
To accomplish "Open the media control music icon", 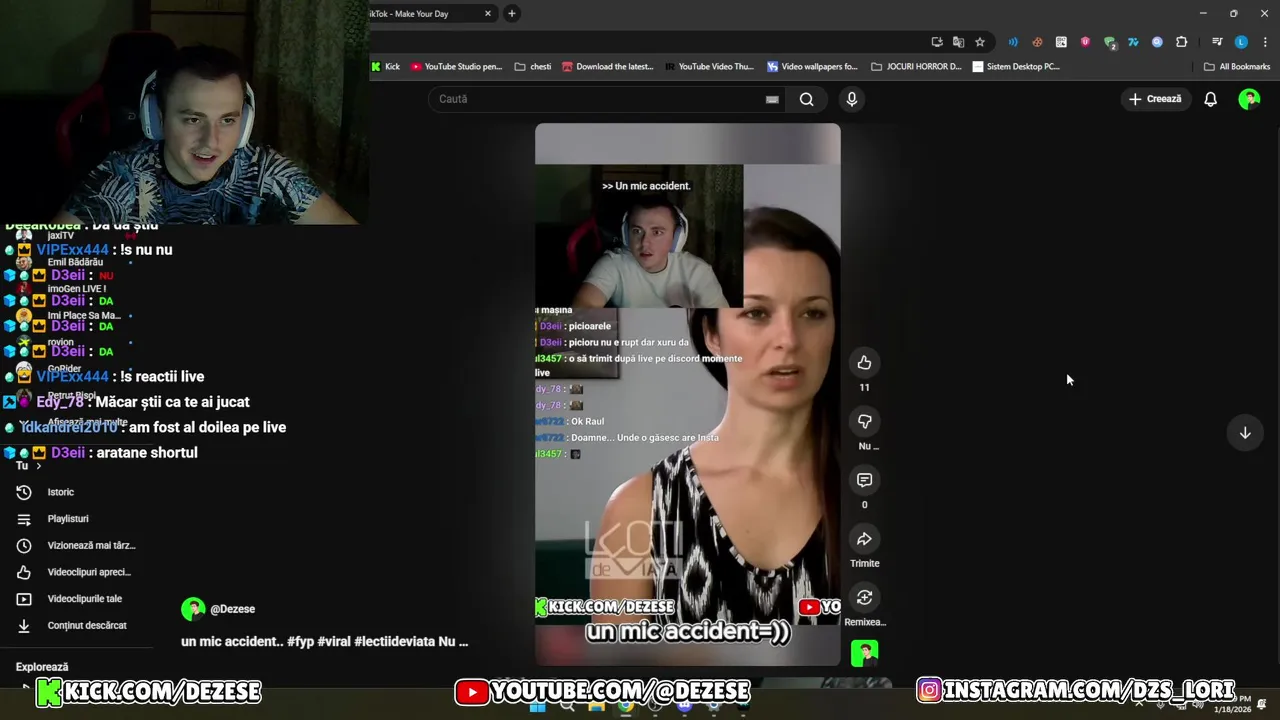I will (x=1217, y=42).
